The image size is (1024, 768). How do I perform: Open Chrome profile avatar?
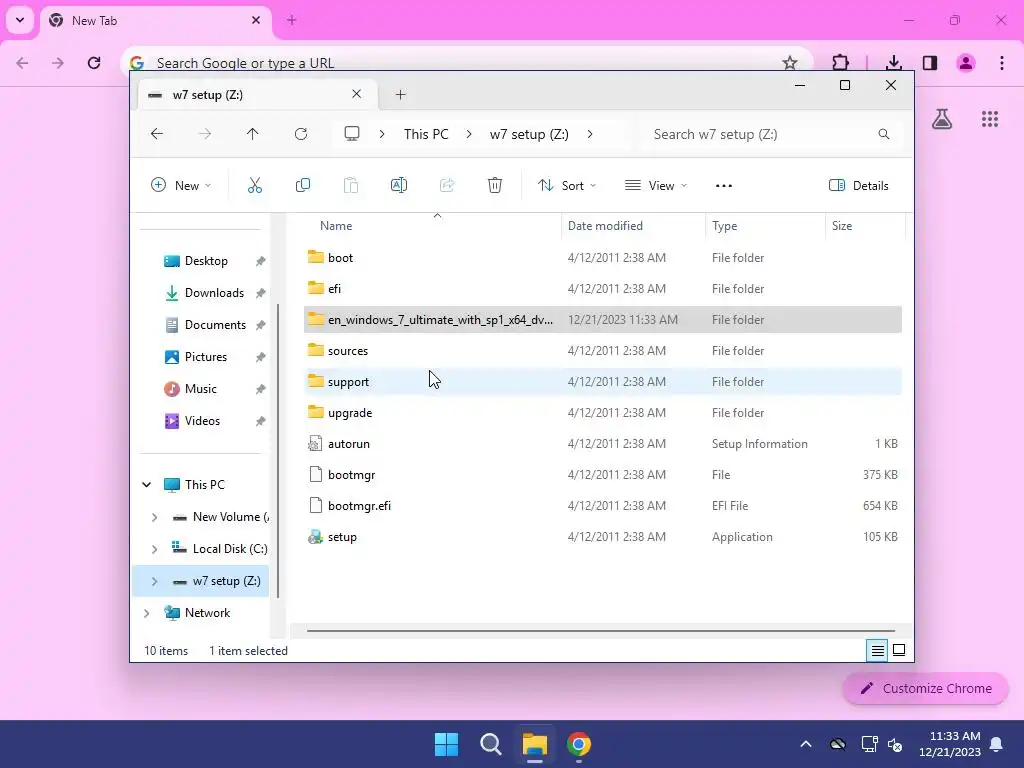pos(966,63)
